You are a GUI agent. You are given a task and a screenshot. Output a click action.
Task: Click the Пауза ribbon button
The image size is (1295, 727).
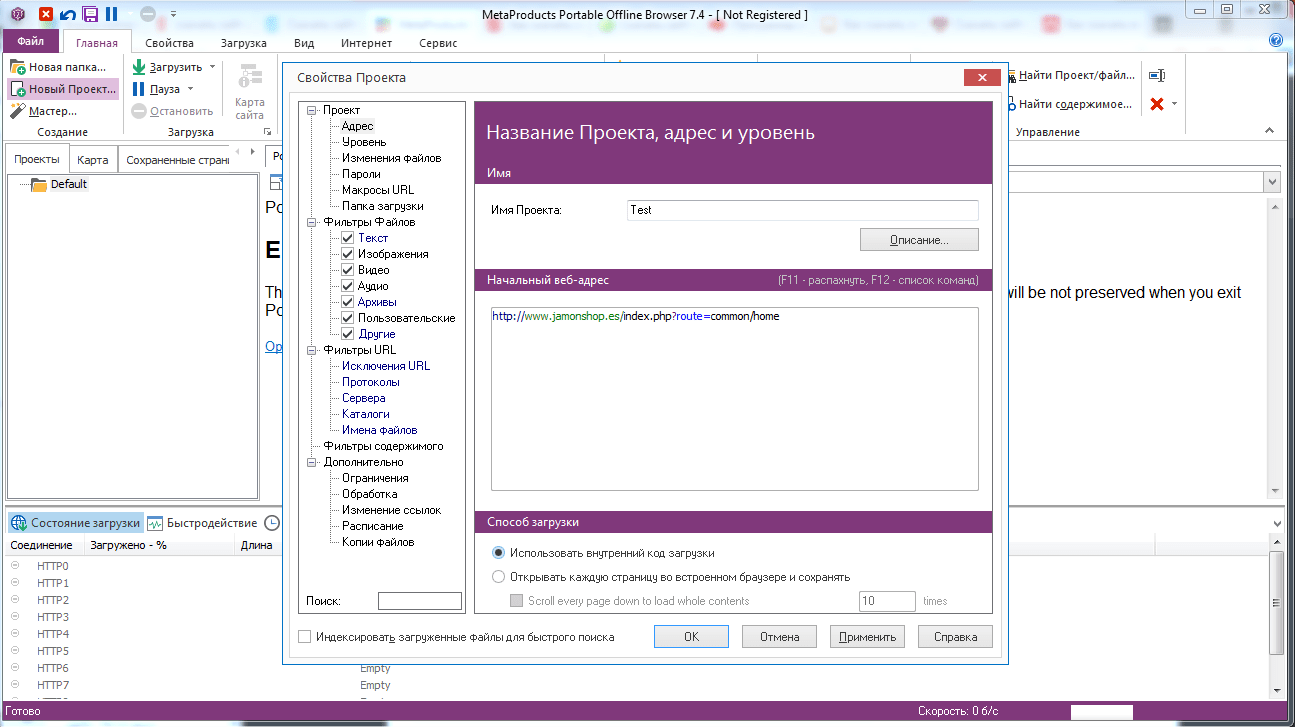tap(156, 89)
